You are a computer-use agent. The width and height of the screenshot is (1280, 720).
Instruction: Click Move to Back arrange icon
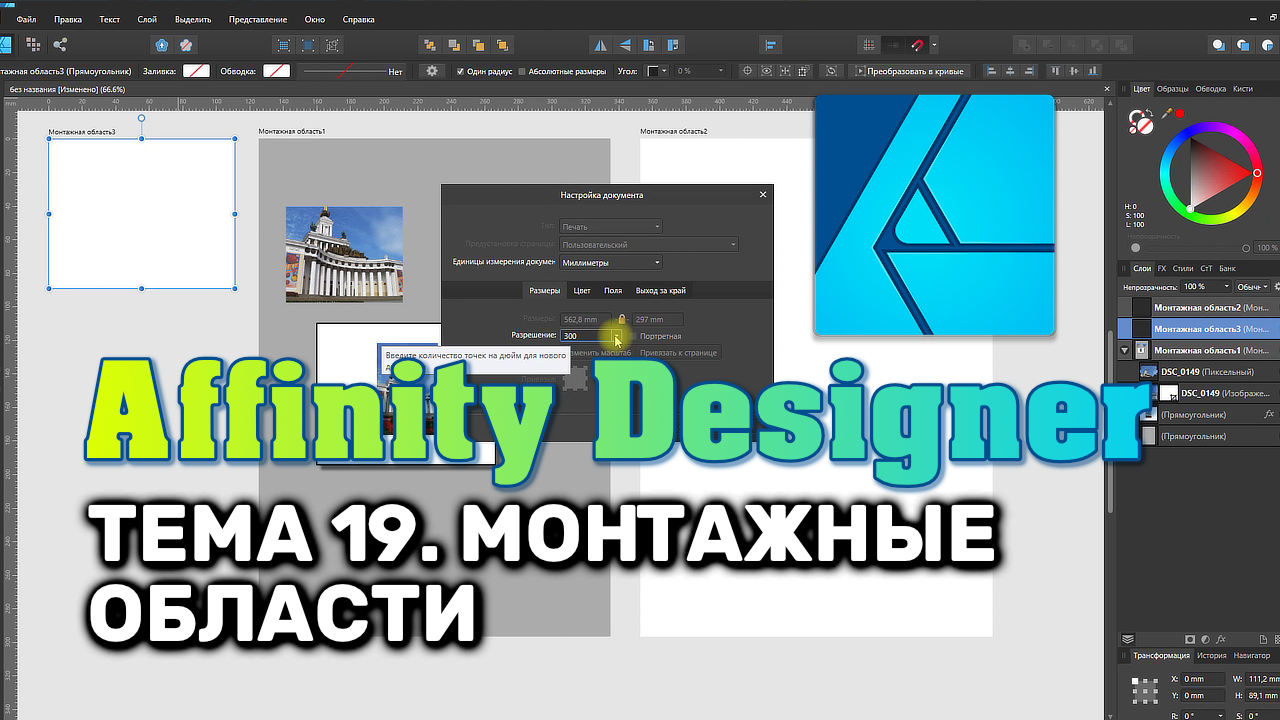(430, 45)
